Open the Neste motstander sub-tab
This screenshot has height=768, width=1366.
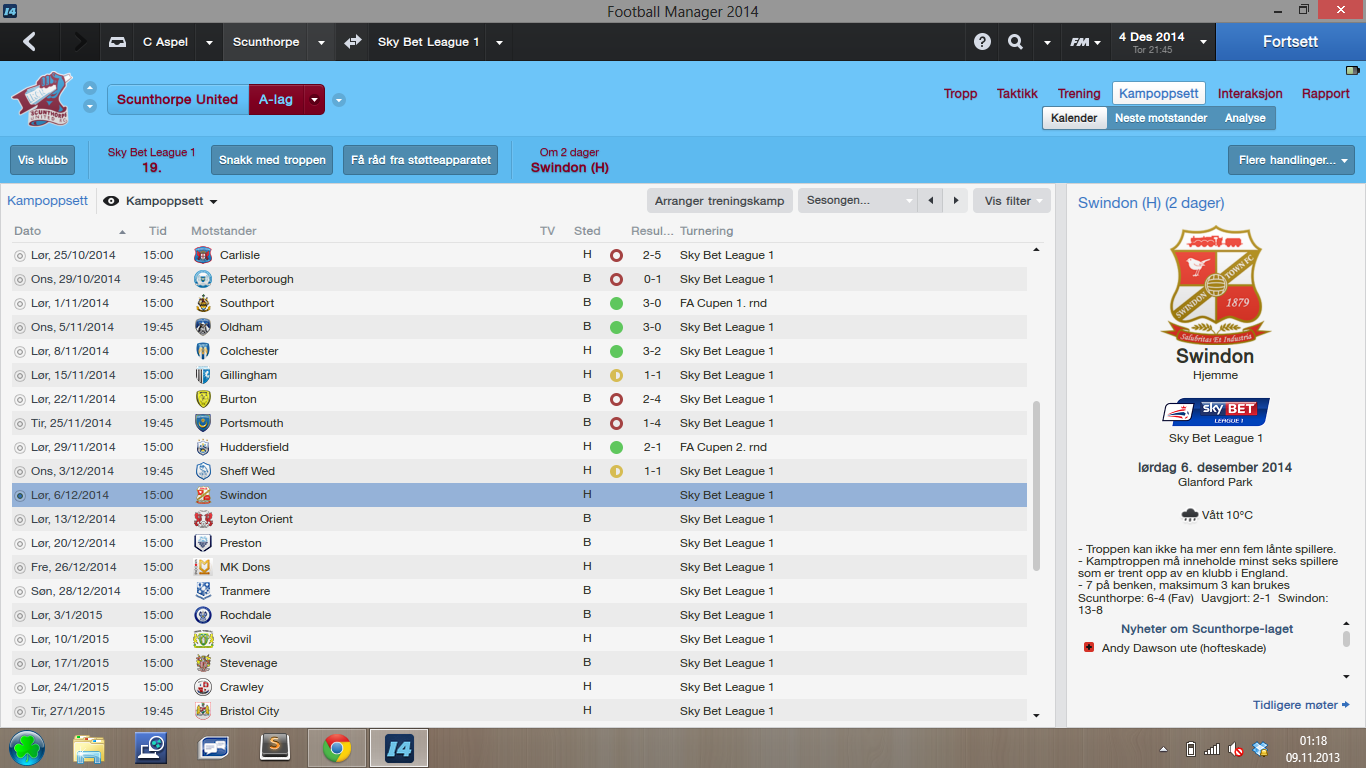[x=1161, y=118]
